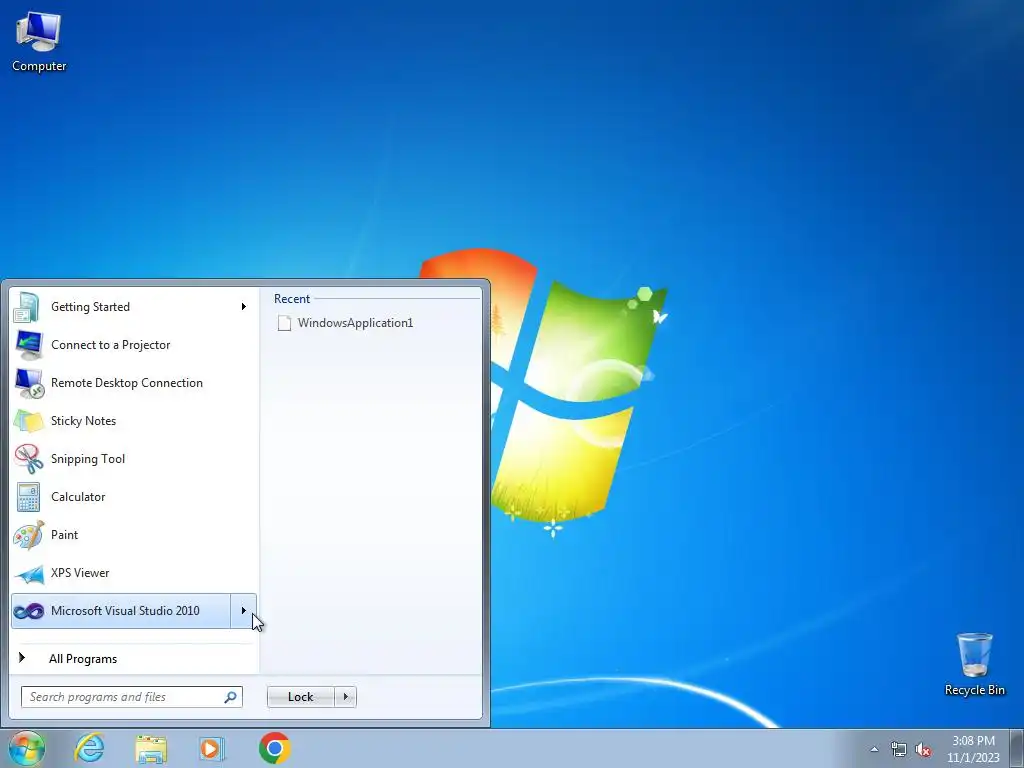Open XPS Viewer from Start menu

[134, 573]
